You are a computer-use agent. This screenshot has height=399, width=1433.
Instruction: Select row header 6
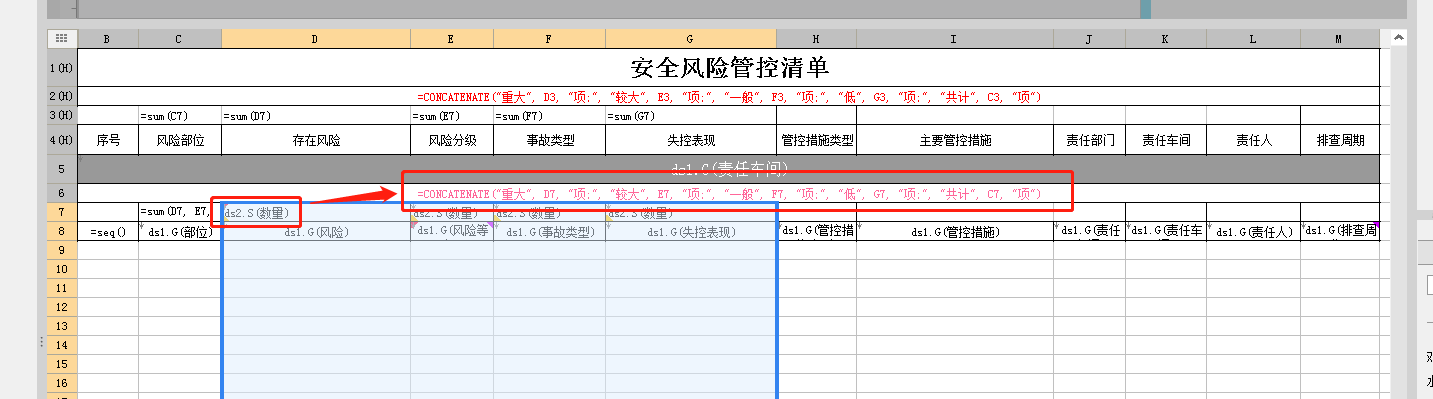point(62,193)
